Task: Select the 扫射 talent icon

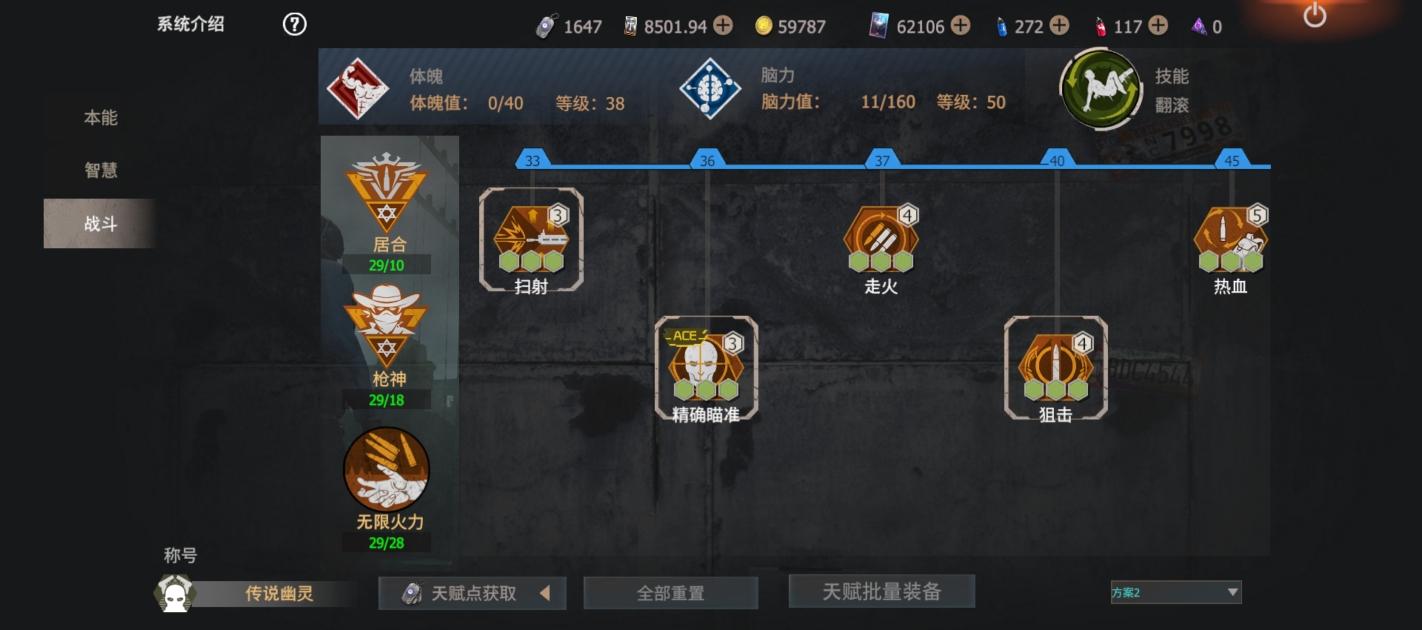Action: click(x=531, y=238)
